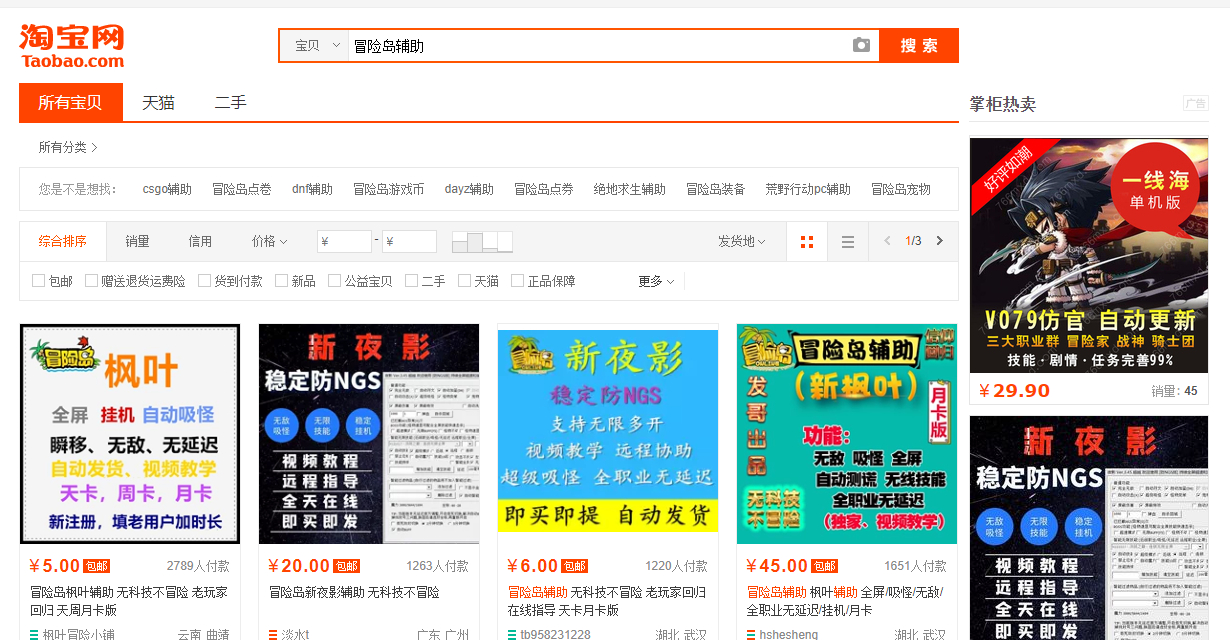Click the 包邮 badge on ¥45.00 item
This screenshot has height=640, width=1230.
[825, 566]
